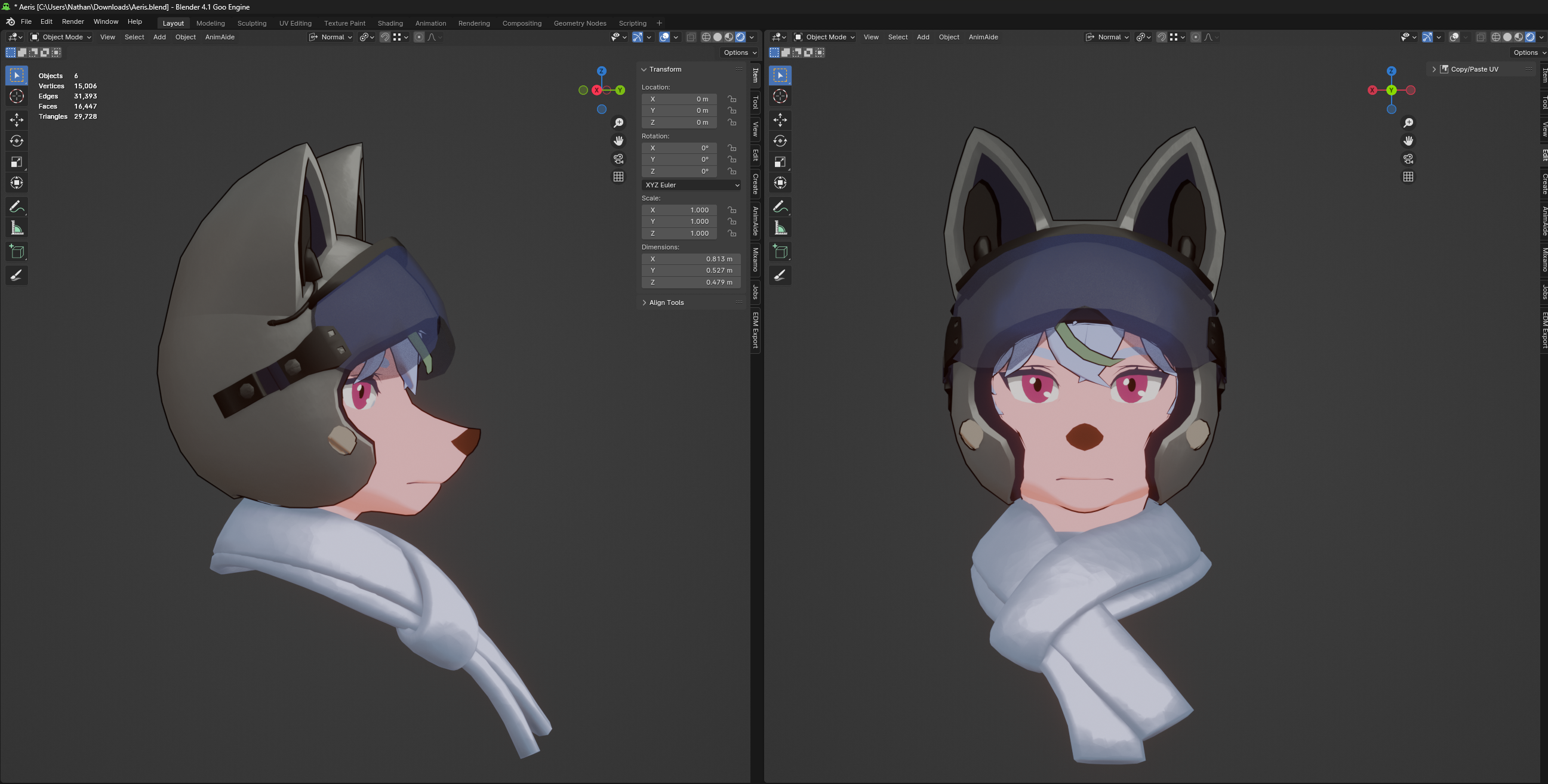The image size is (1548, 784).
Task: Select the Measure tool in right viewport
Action: tap(780, 229)
